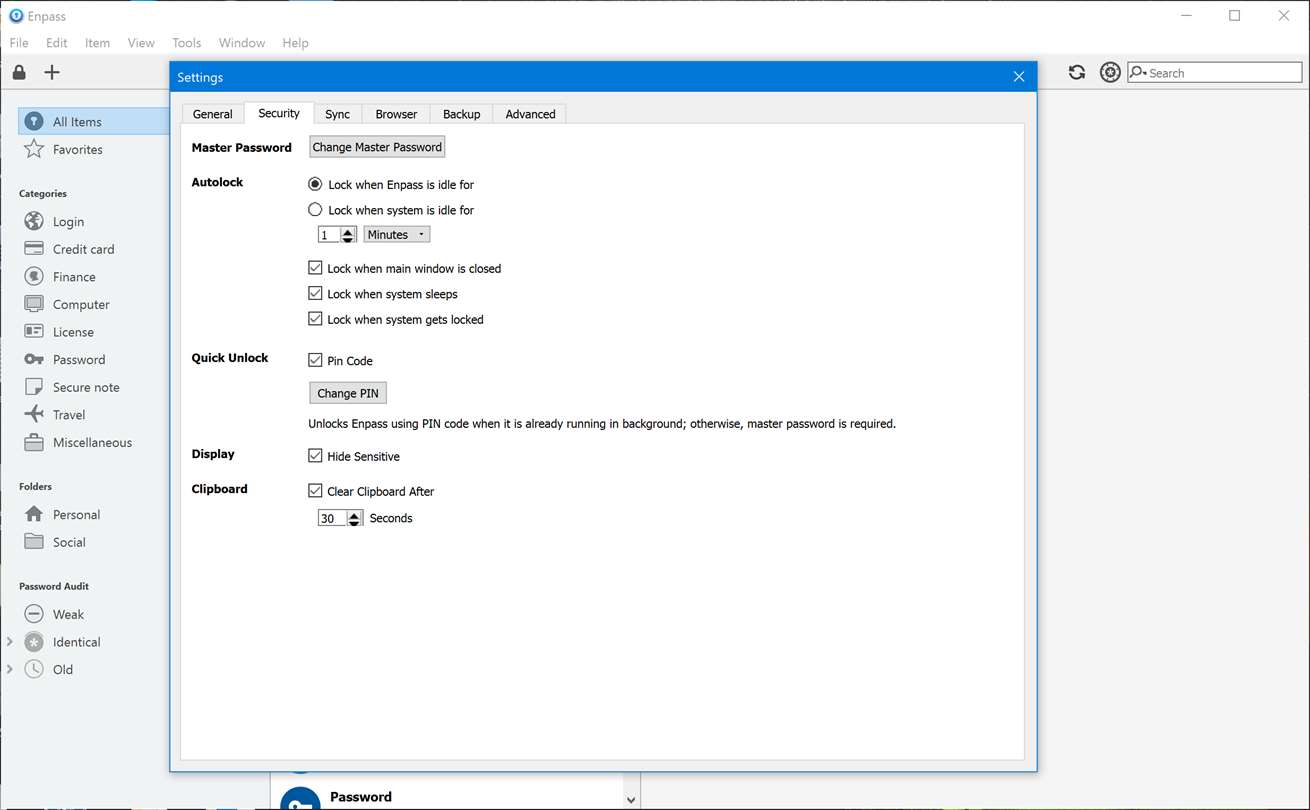Select All Items keyhole icon
The height and width of the screenshot is (810, 1310).
[34, 121]
